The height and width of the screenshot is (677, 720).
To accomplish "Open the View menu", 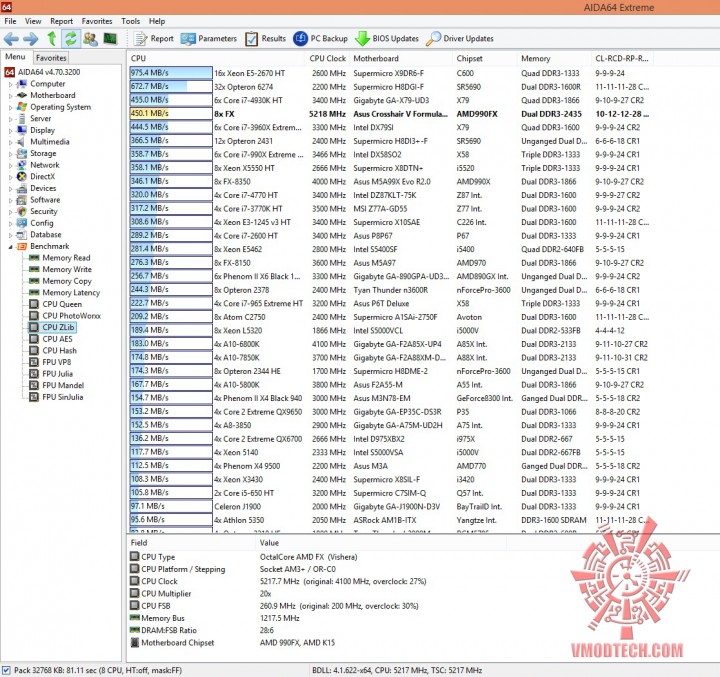I will (33, 21).
